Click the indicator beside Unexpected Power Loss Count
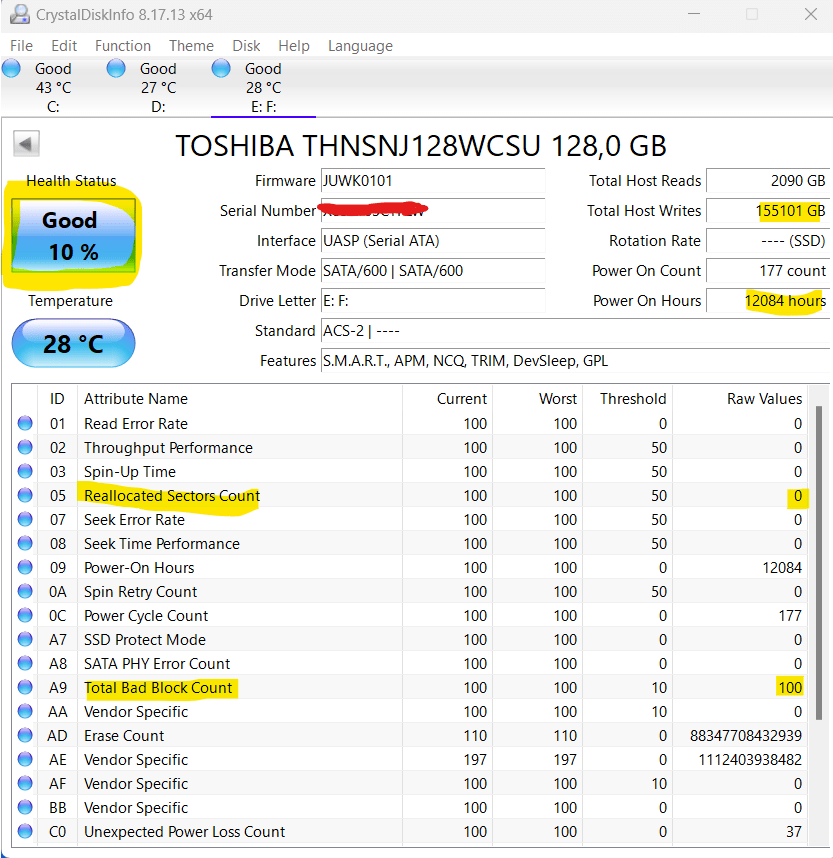This screenshot has width=833, height=858. point(25,831)
